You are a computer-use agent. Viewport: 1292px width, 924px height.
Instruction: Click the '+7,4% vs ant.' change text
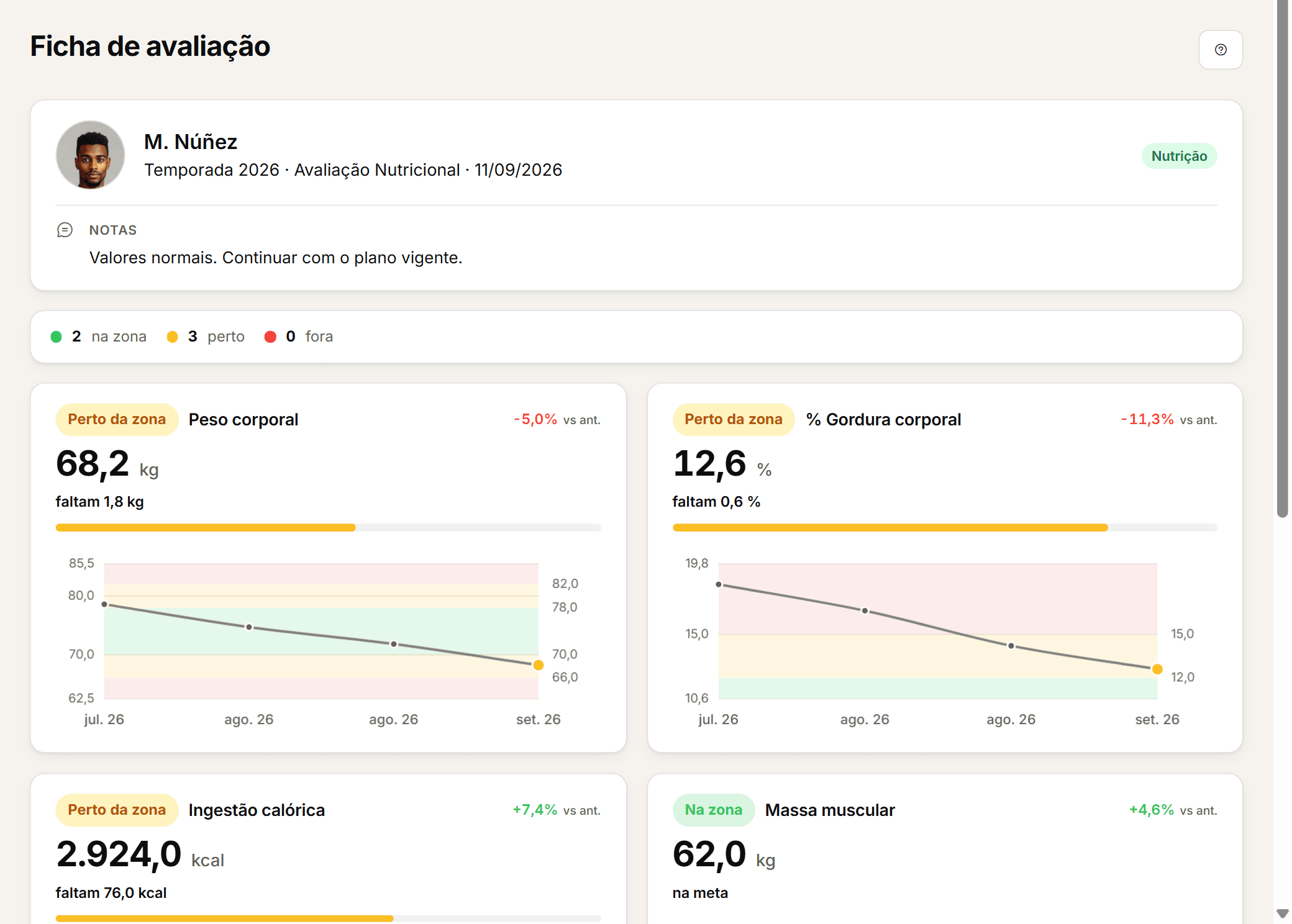coord(557,810)
